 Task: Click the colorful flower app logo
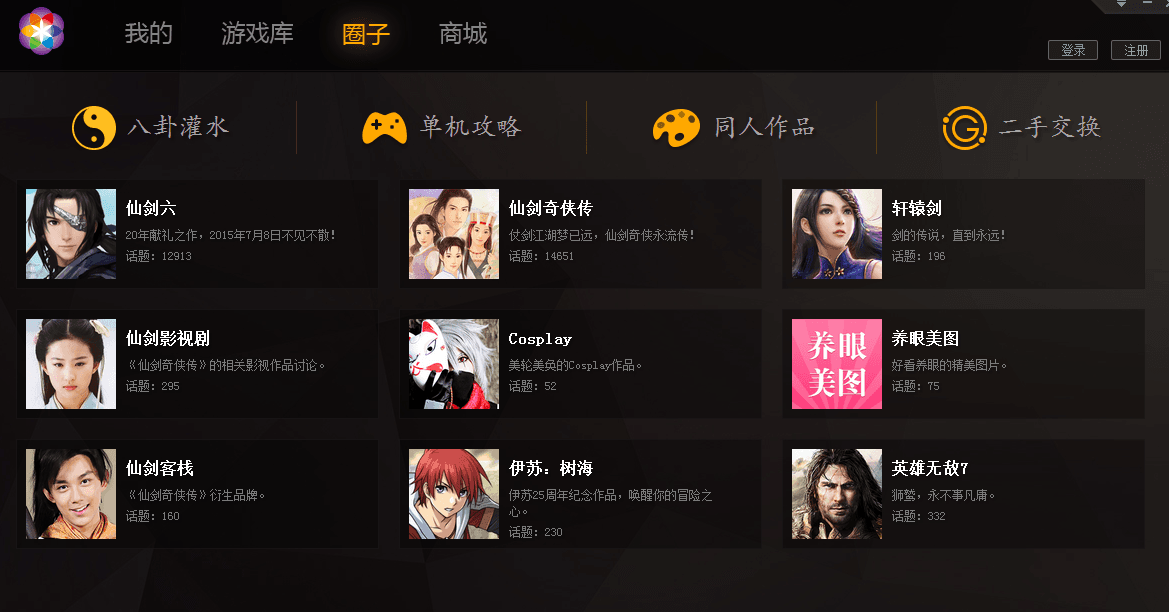[42, 31]
